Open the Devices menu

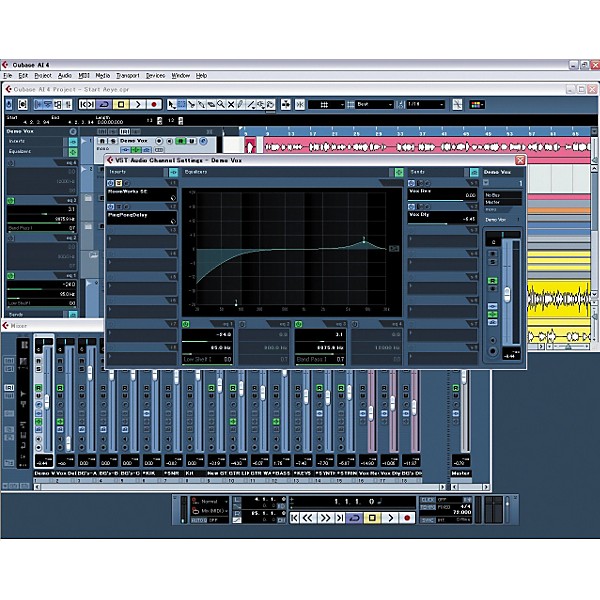(155, 76)
